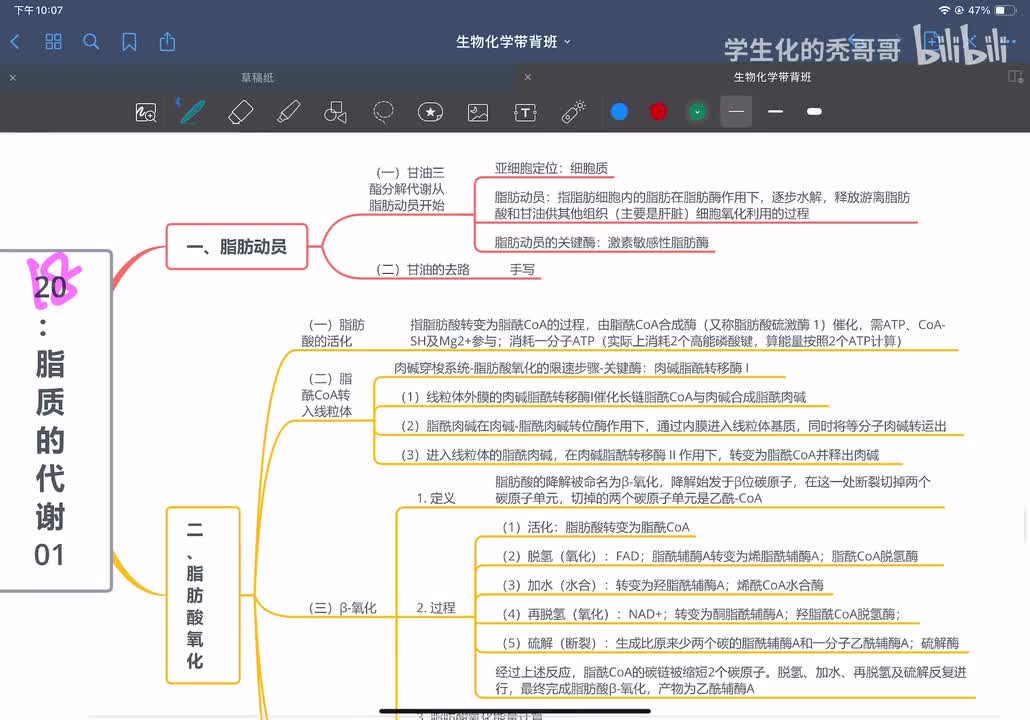This screenshot has width=1030, height=720.
Task: Choose the blue pen color
Action: coord(619,112)
